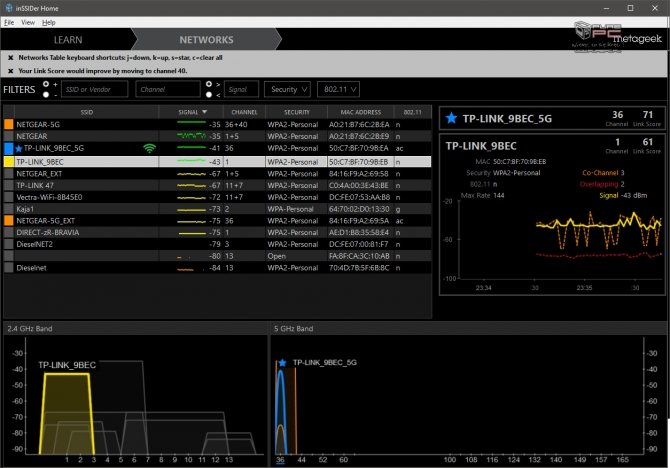Image resolution: width=670 pixels, height=468 pixels.
Task: Open the File menu
Action: (x=9, y=22)
